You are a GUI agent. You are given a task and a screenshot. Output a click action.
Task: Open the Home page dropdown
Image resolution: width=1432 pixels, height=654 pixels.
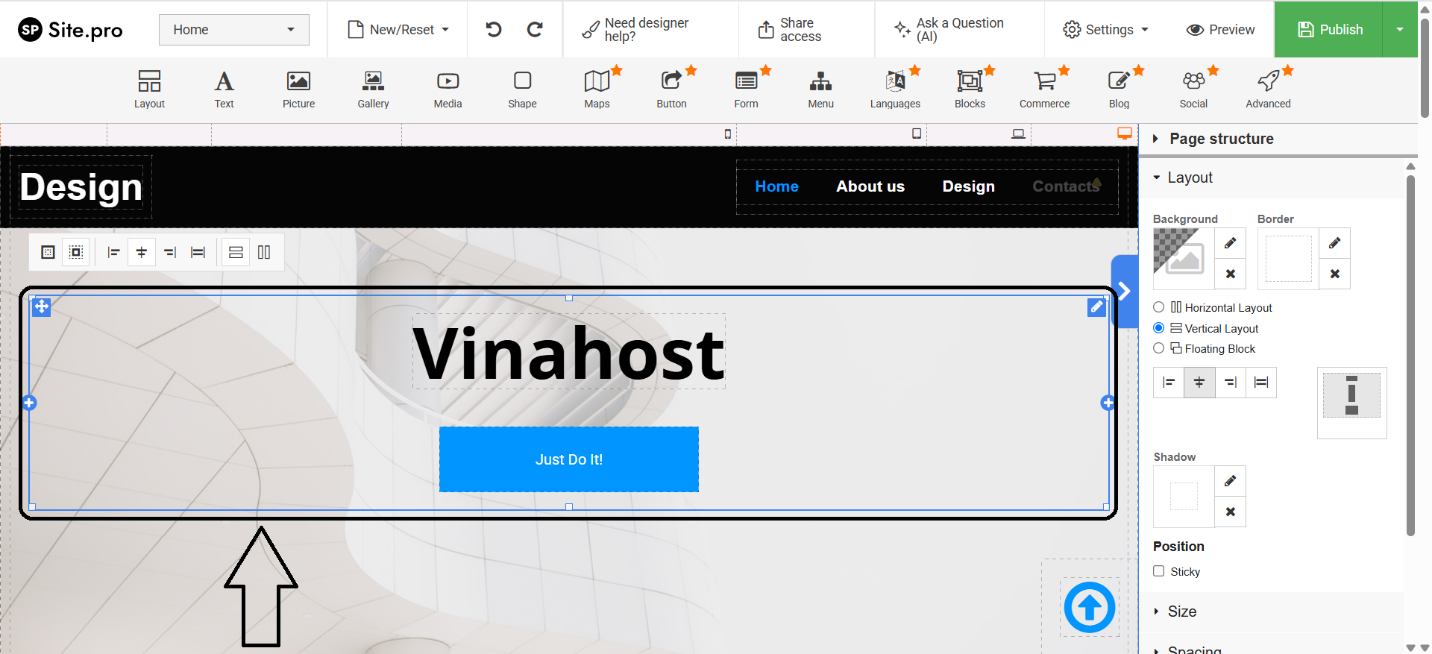pyautogui.click(x=234, y=30)
